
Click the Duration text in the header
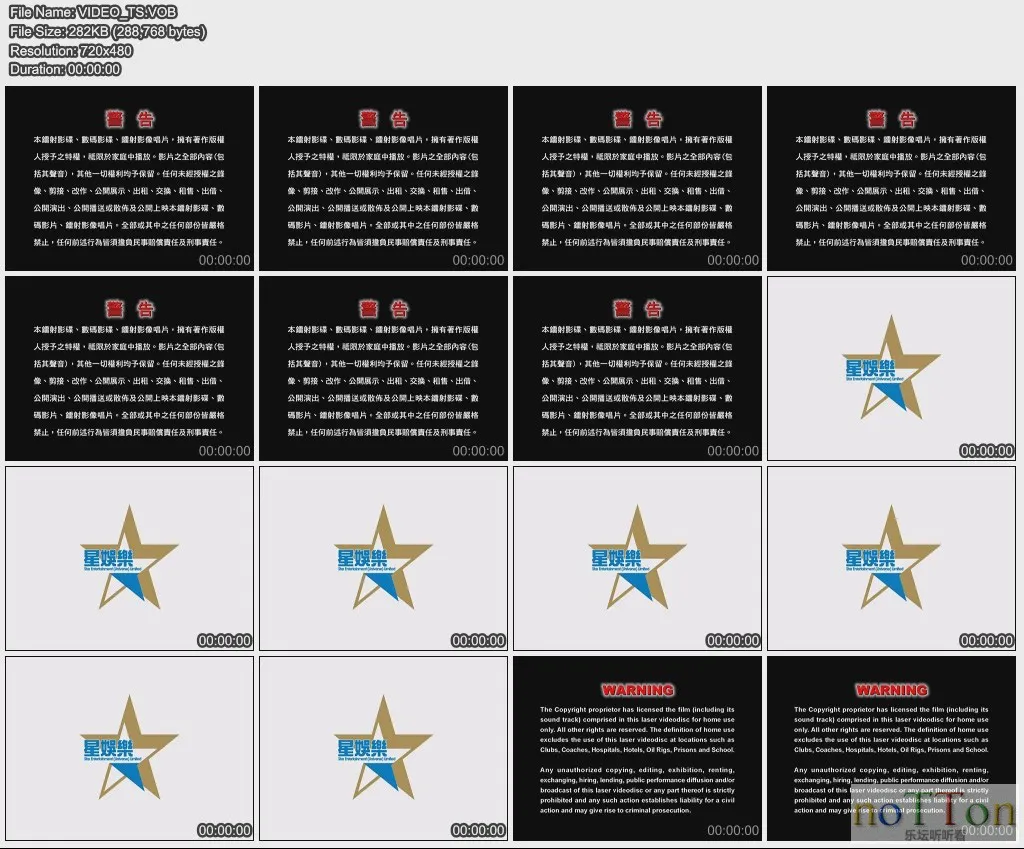[x=65, y=69]
